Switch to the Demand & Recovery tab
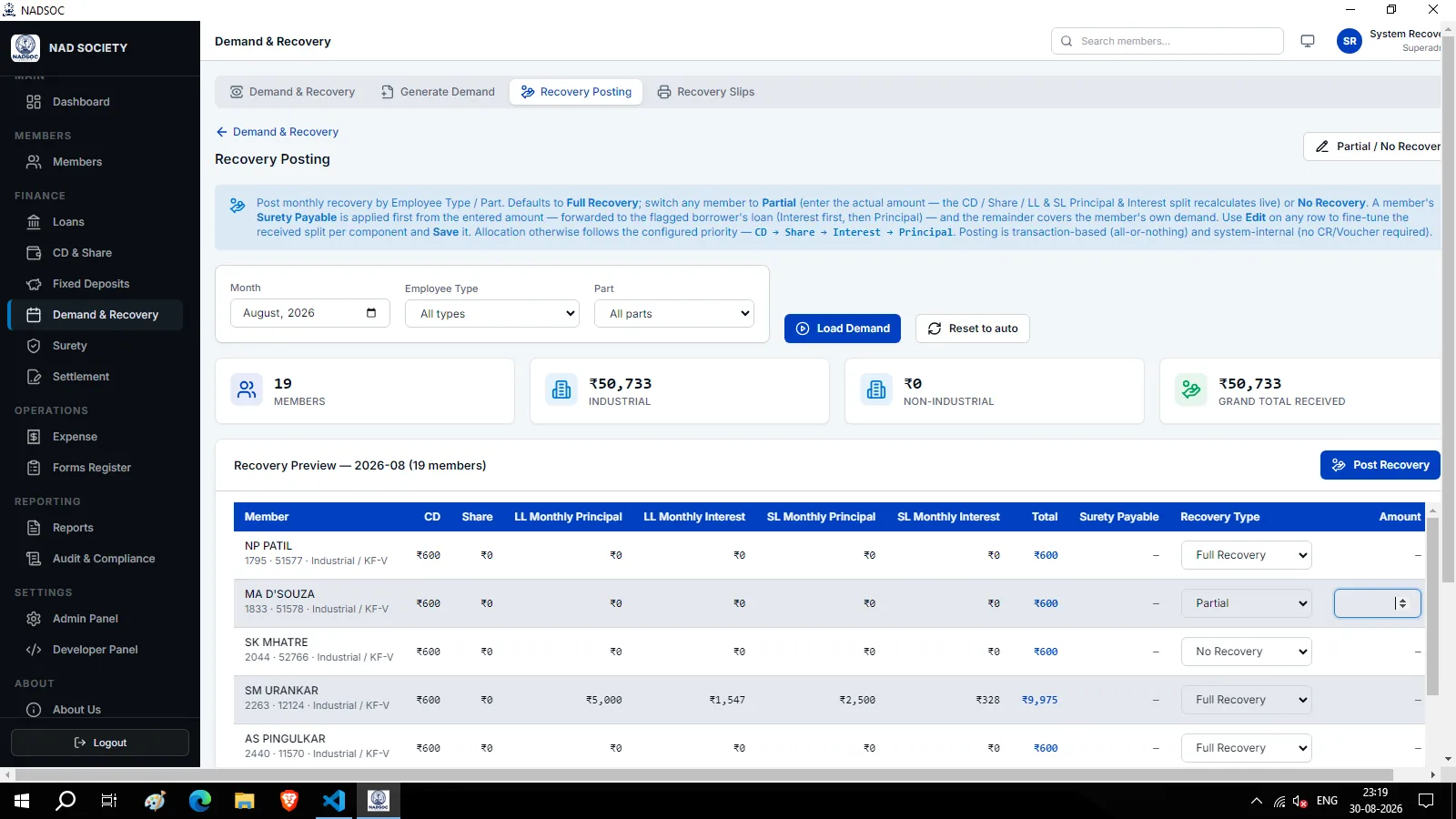 [292, 92]
